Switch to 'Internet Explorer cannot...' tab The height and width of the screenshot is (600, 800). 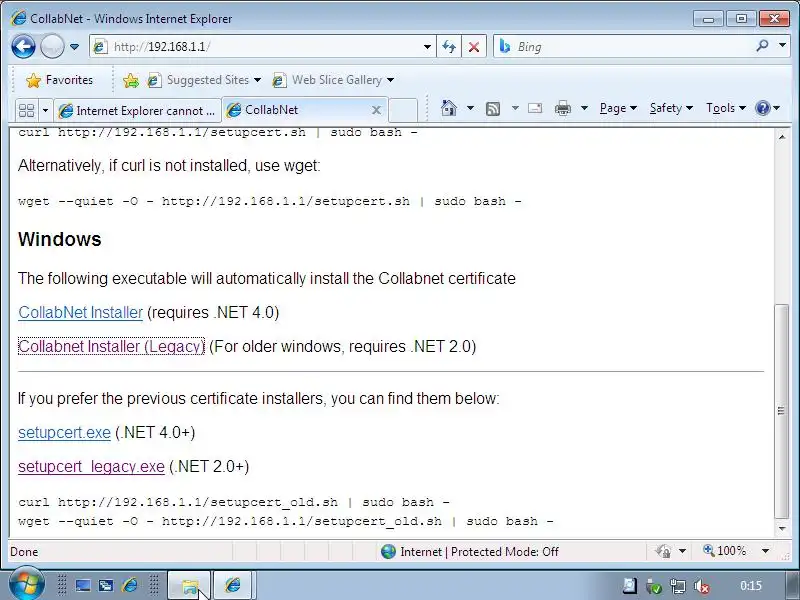pyautogui.click(x=138, y=111)
